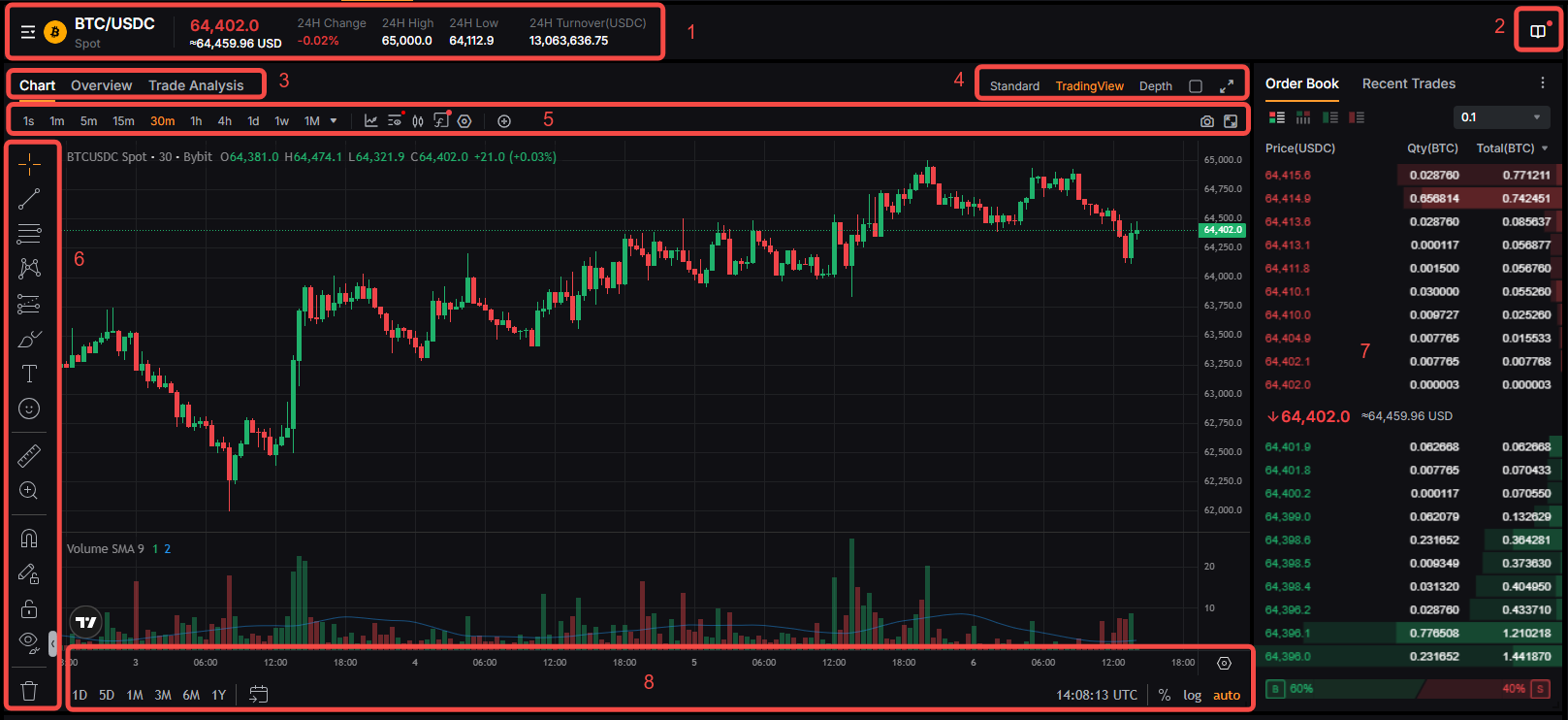Select the trend line drawing tool
The height and width of the screenshot is (720, 1568).
29,199
